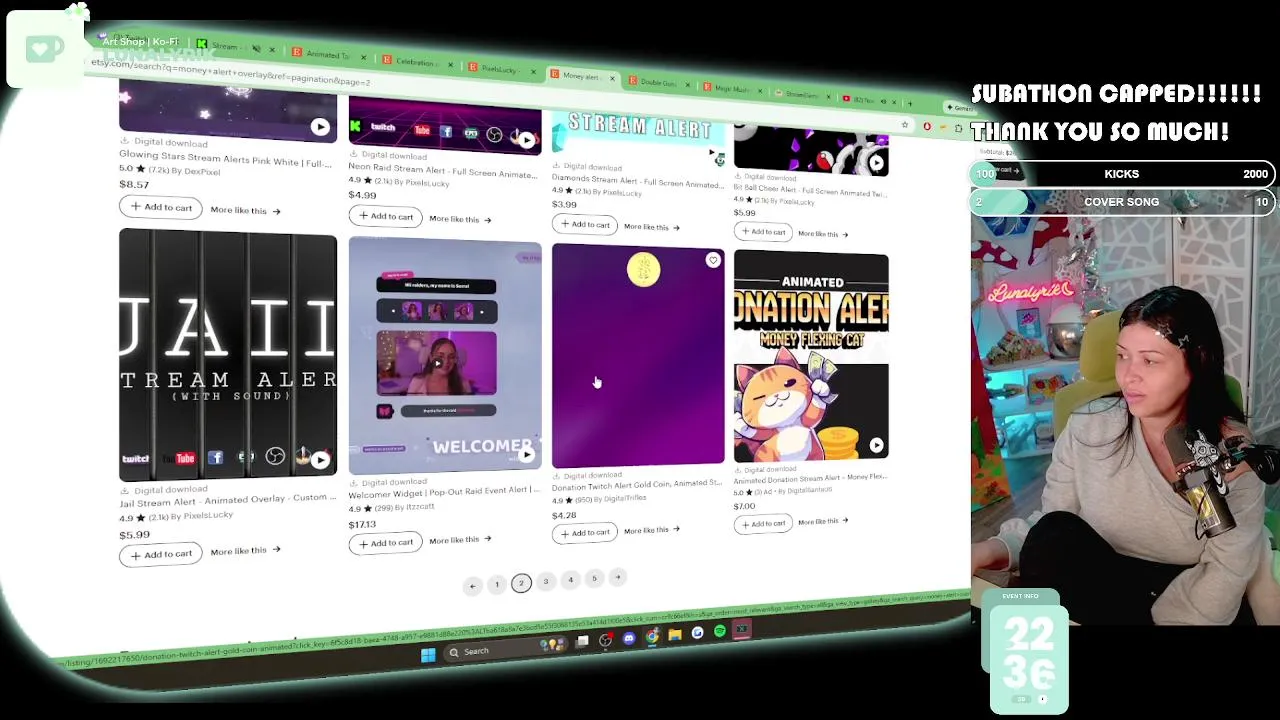1280x720 pixels.
Task: Open OBS Studio from the taskbar
Action: [605, 640]
